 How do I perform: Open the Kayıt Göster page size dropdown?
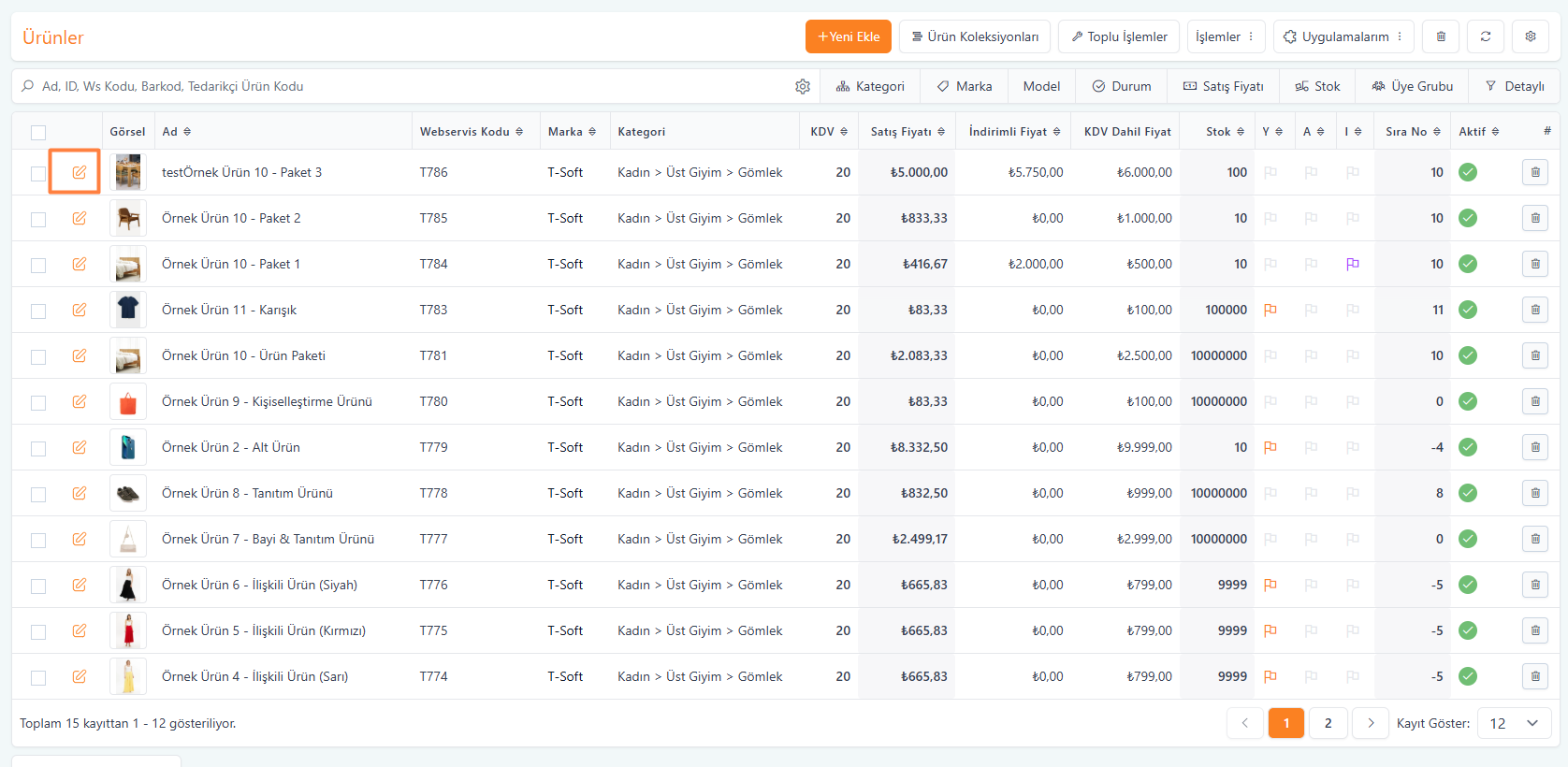[1514, 723]
